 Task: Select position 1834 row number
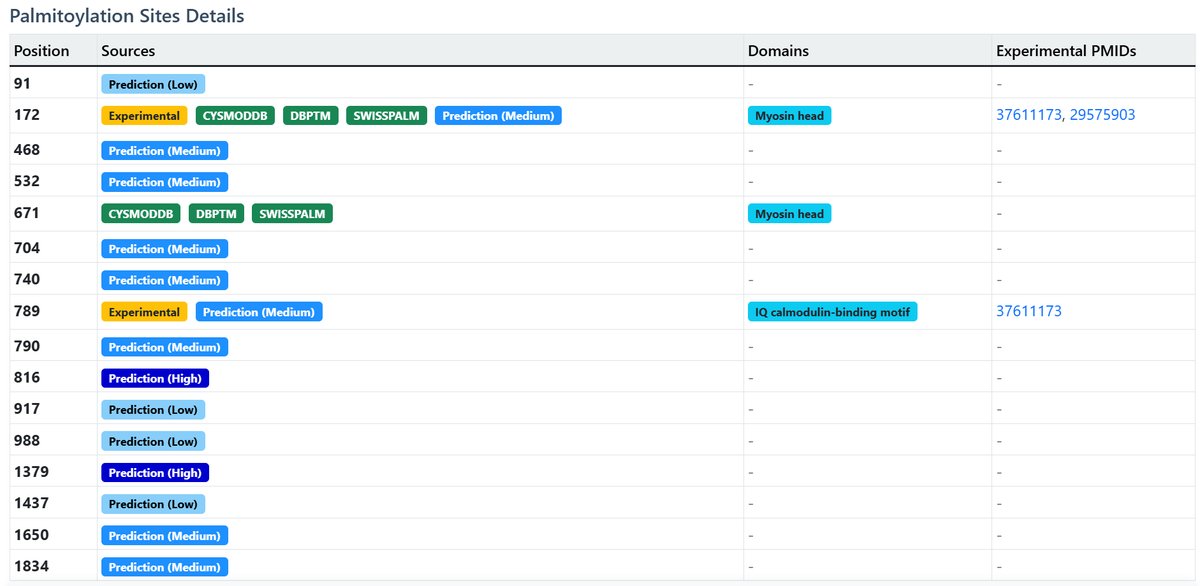point(31,566)
